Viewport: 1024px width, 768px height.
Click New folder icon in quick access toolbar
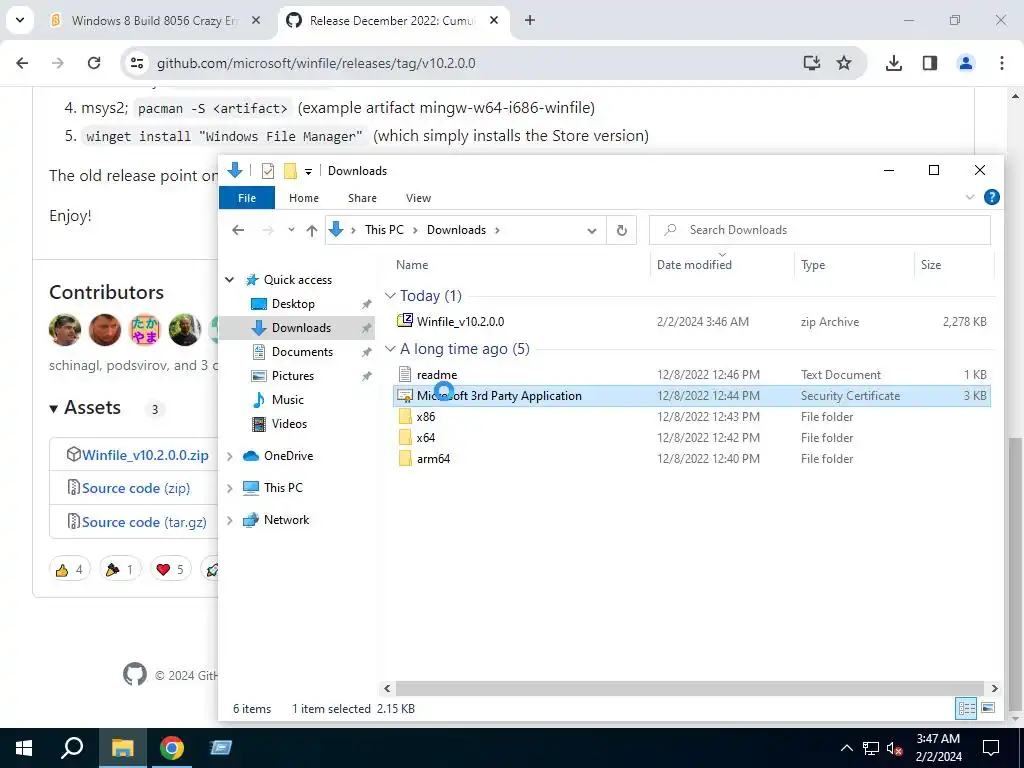pos(290,171)
